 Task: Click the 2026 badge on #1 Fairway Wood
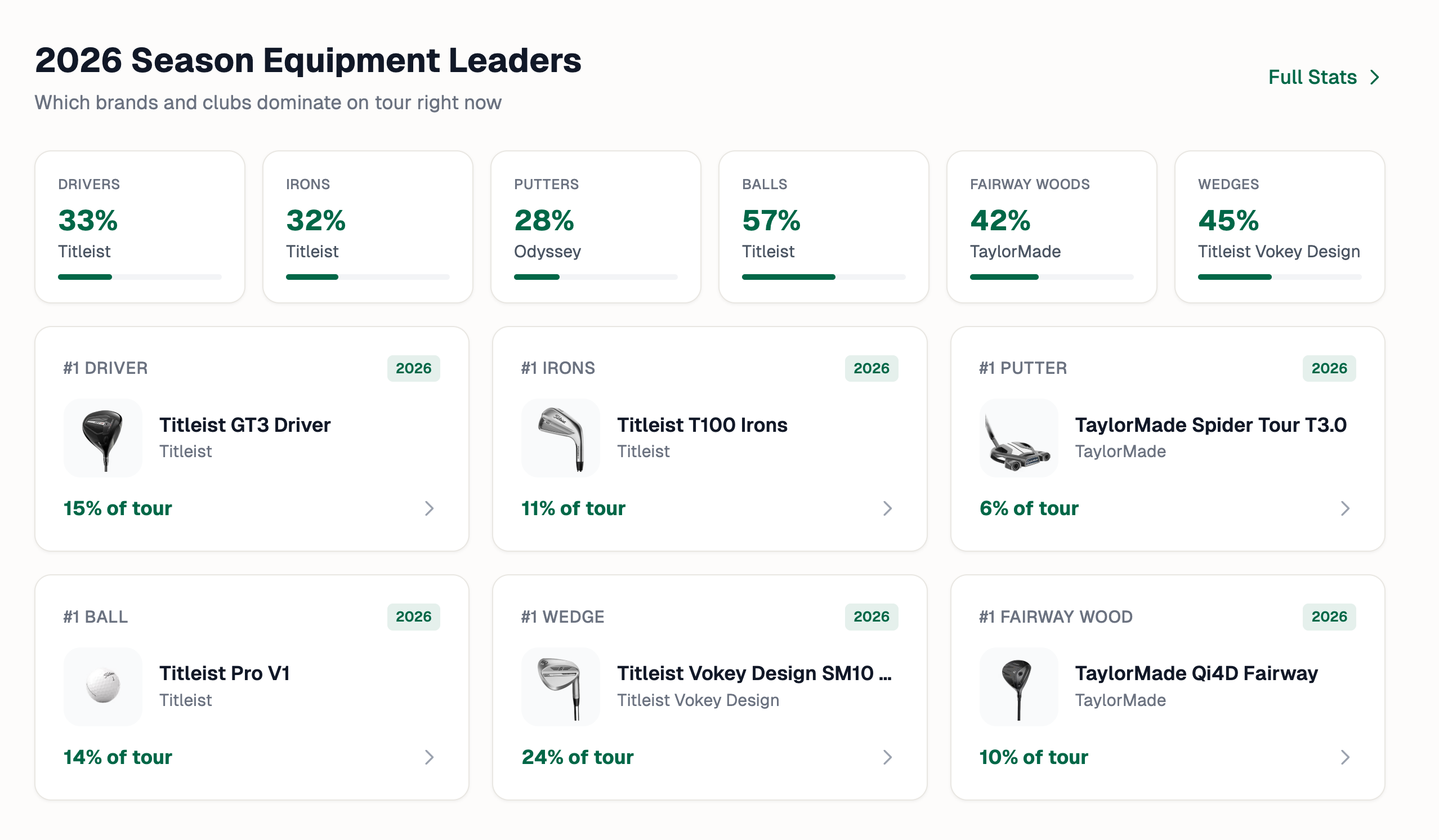pos(1329,616)
